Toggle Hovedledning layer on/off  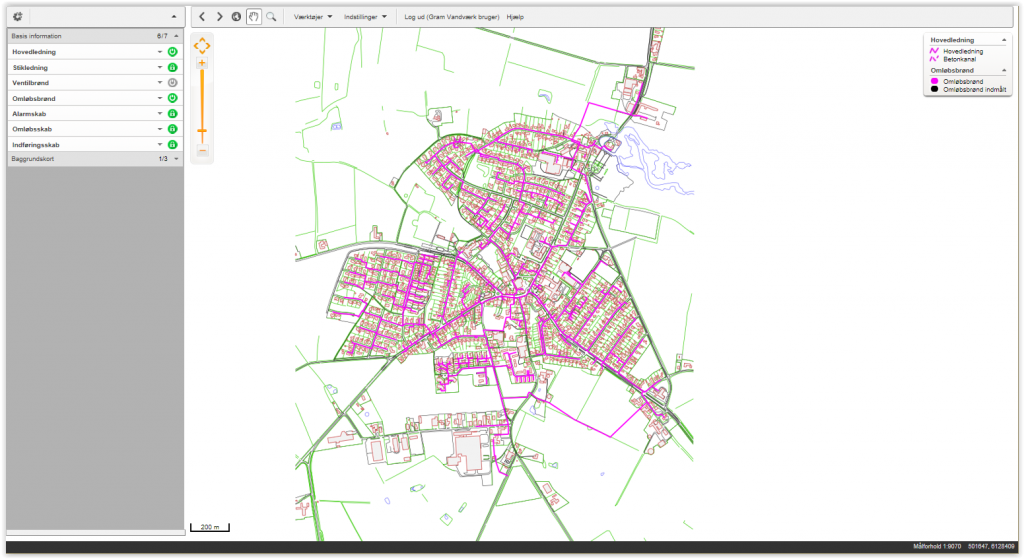[172, 52]
